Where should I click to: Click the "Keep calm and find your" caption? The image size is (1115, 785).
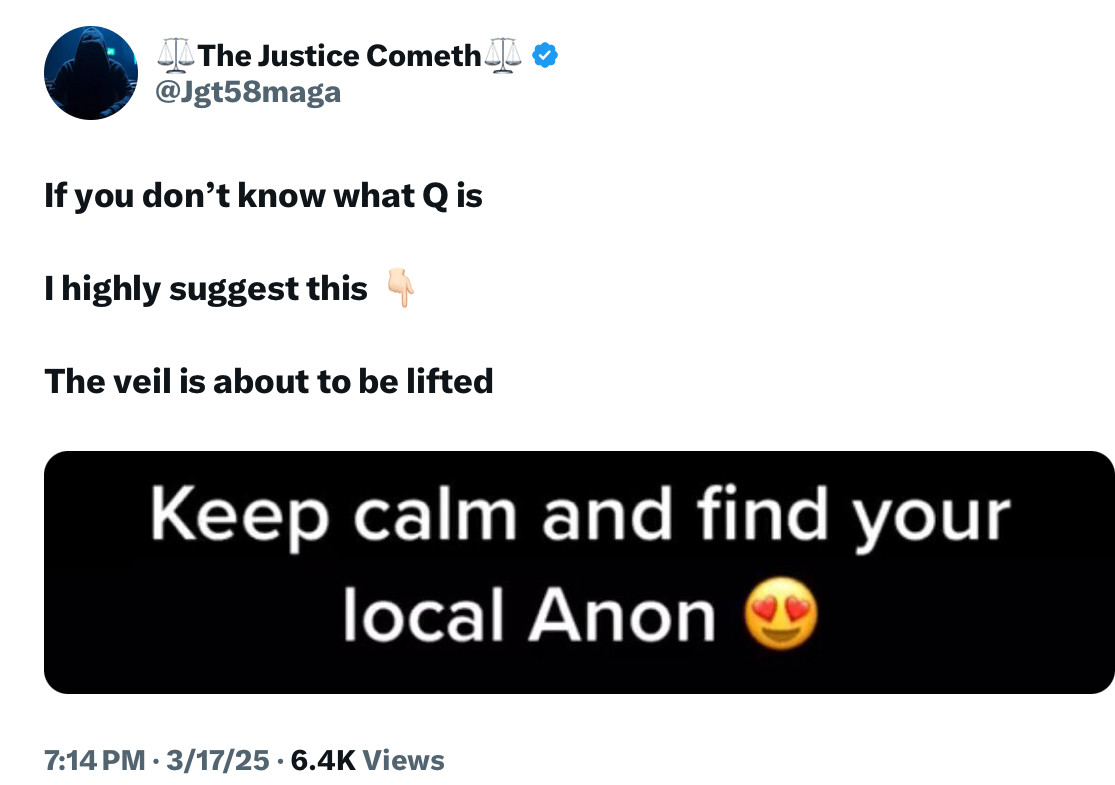pos(580,516)
